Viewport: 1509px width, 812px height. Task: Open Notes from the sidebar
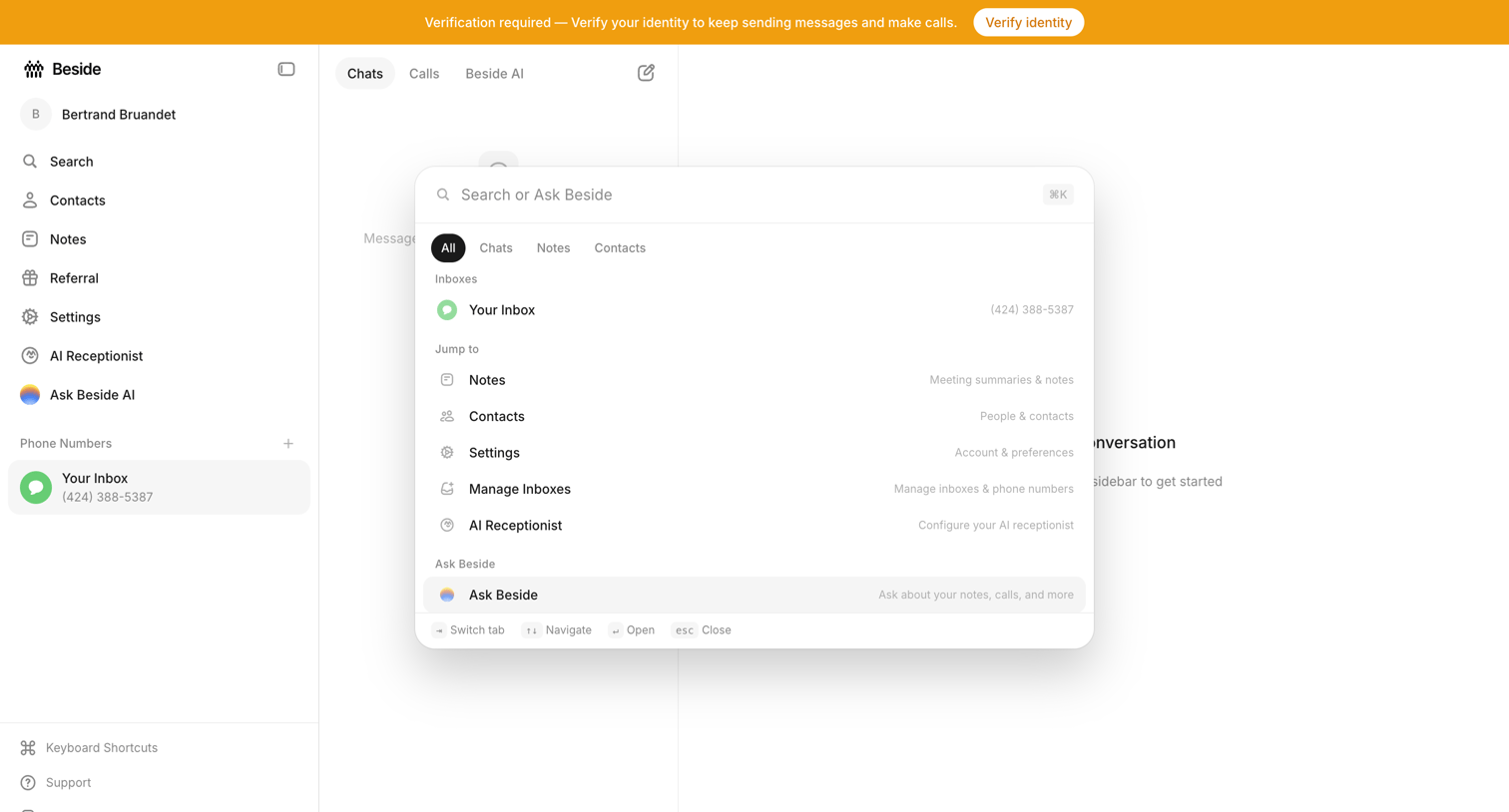point(159,239)
